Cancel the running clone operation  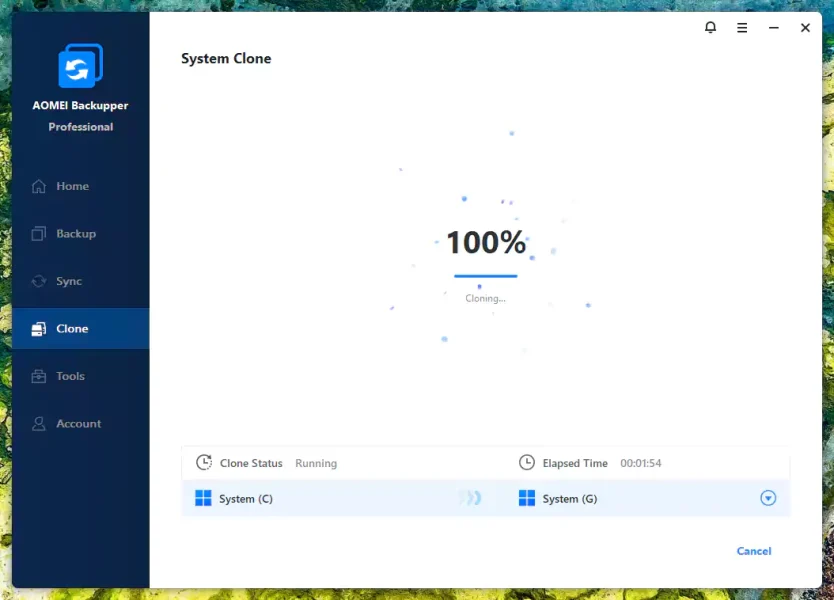click(x=753, y=551)
